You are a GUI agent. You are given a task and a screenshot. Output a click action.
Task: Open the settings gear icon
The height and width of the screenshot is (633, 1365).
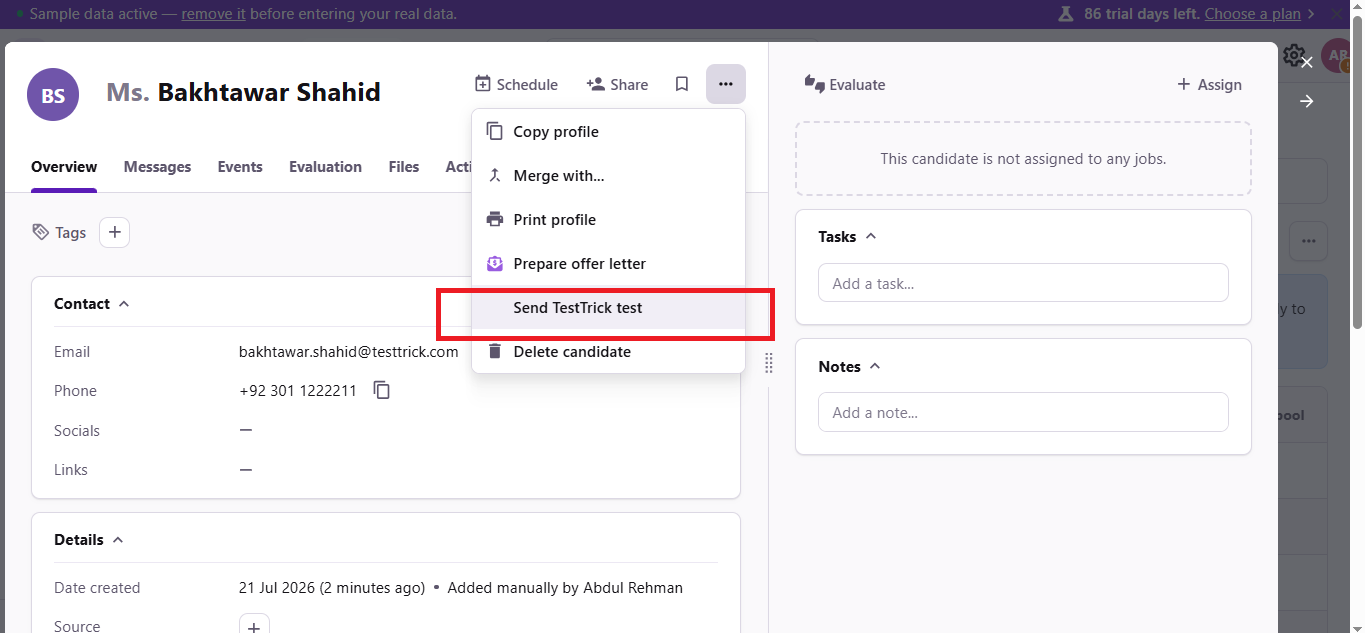(x=1294, y=54)
